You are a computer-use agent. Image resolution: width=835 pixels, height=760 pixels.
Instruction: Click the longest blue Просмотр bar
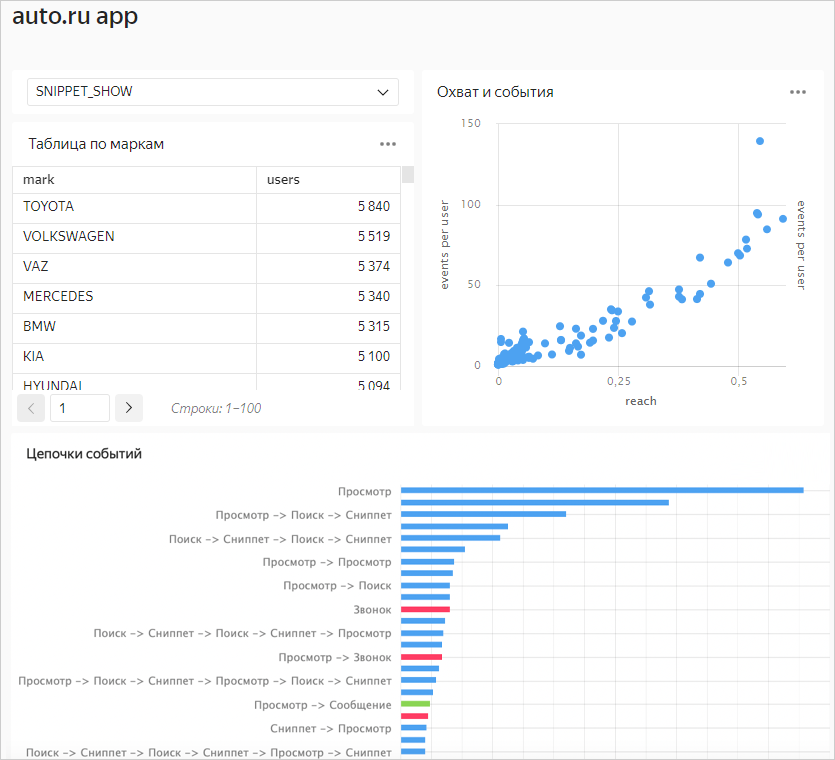tap(602, 490)
